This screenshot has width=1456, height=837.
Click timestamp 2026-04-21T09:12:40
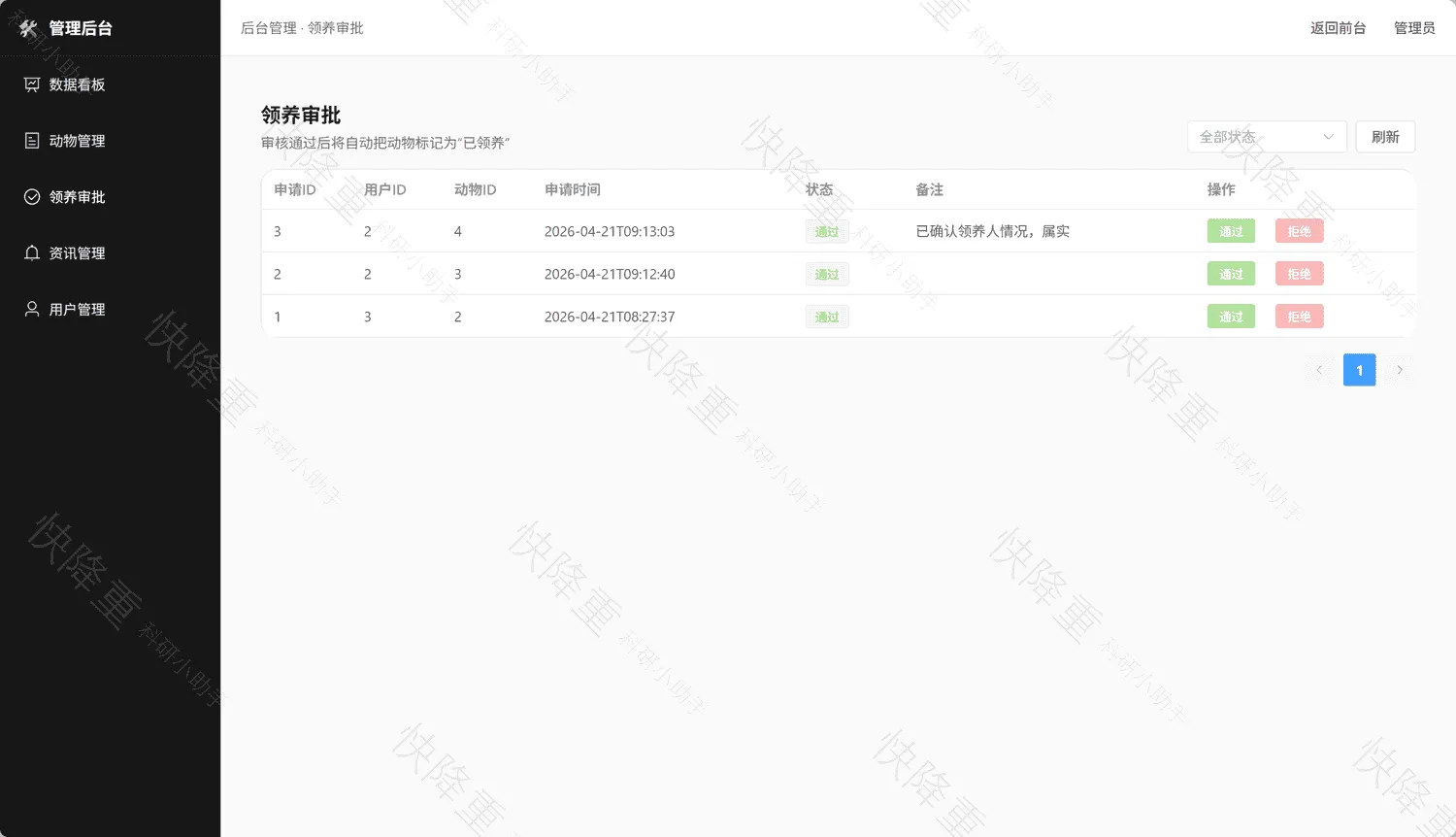pos(610,274)
